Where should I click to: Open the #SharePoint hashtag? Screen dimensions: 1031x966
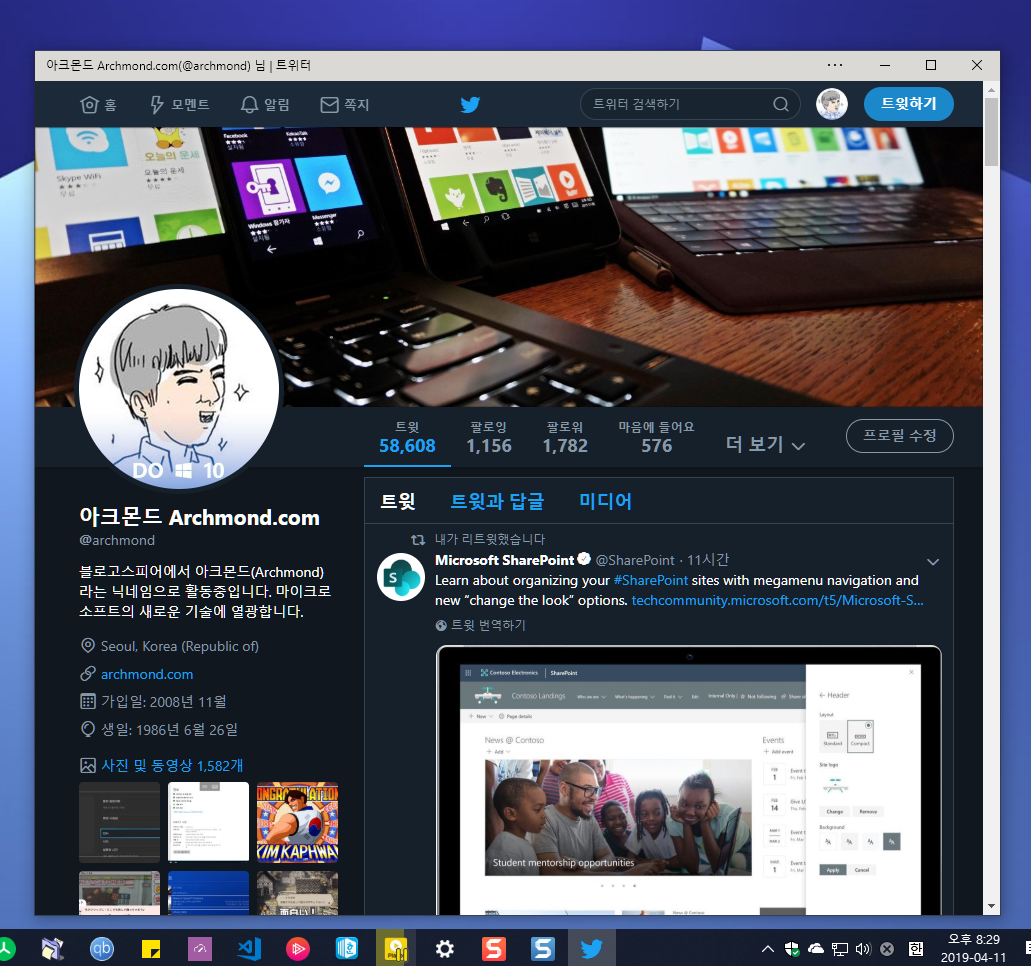click(650, 581)
